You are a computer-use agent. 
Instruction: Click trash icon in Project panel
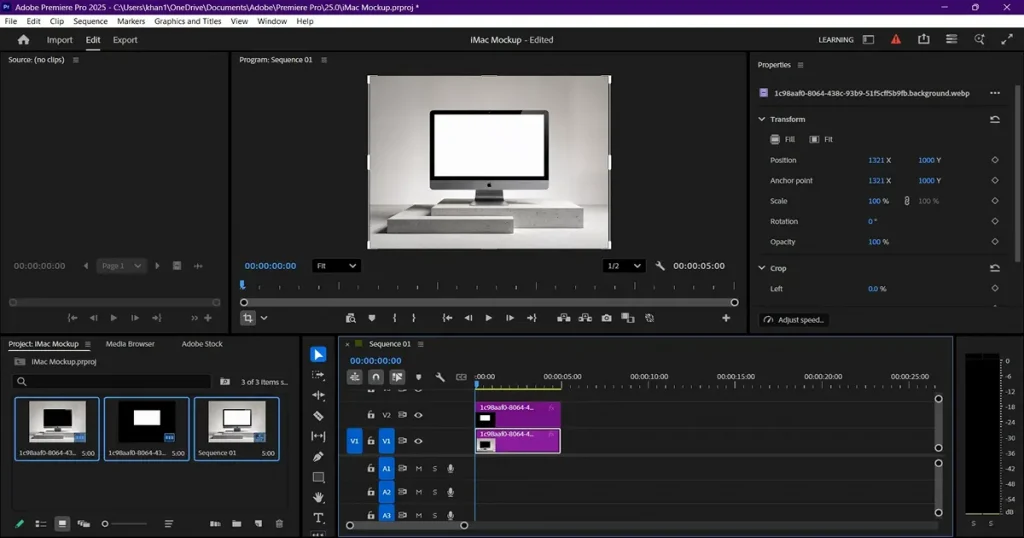point(280,524)
